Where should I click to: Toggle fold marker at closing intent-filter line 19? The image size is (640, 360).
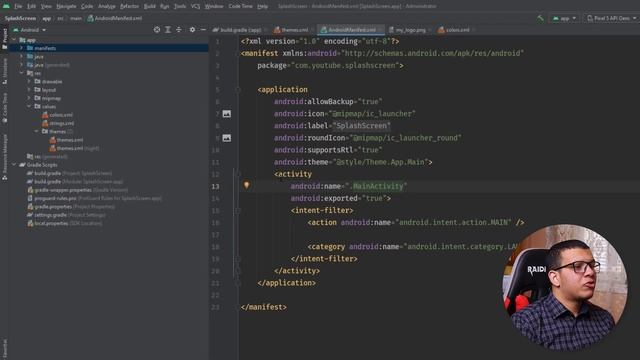[238, 259]
